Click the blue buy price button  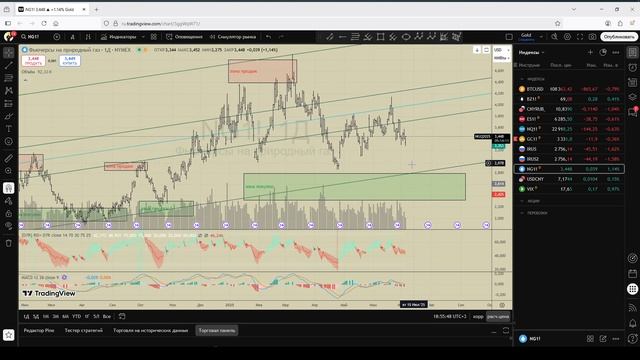click(x=70, y=61)
